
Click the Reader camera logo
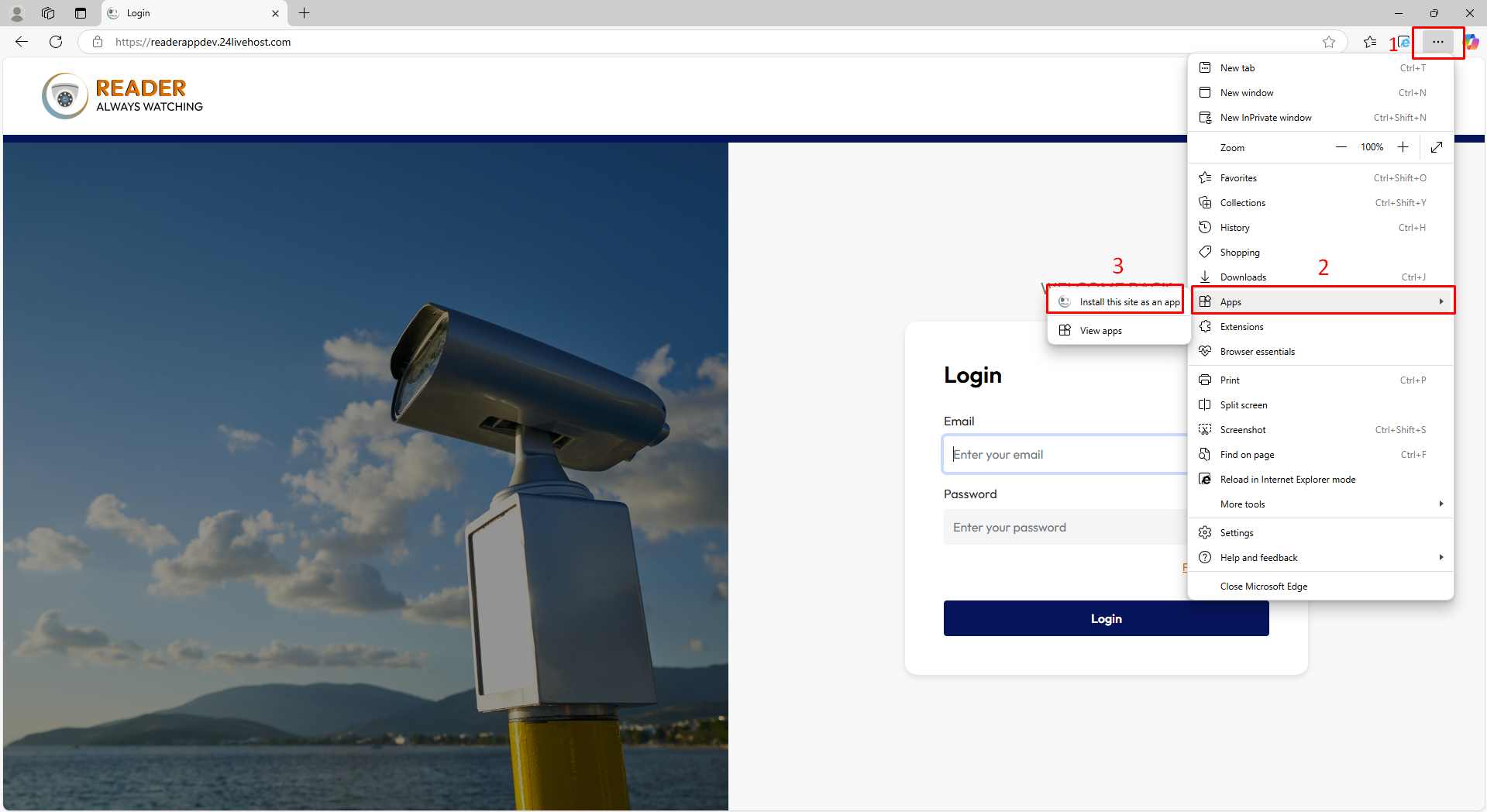point(65,96)
